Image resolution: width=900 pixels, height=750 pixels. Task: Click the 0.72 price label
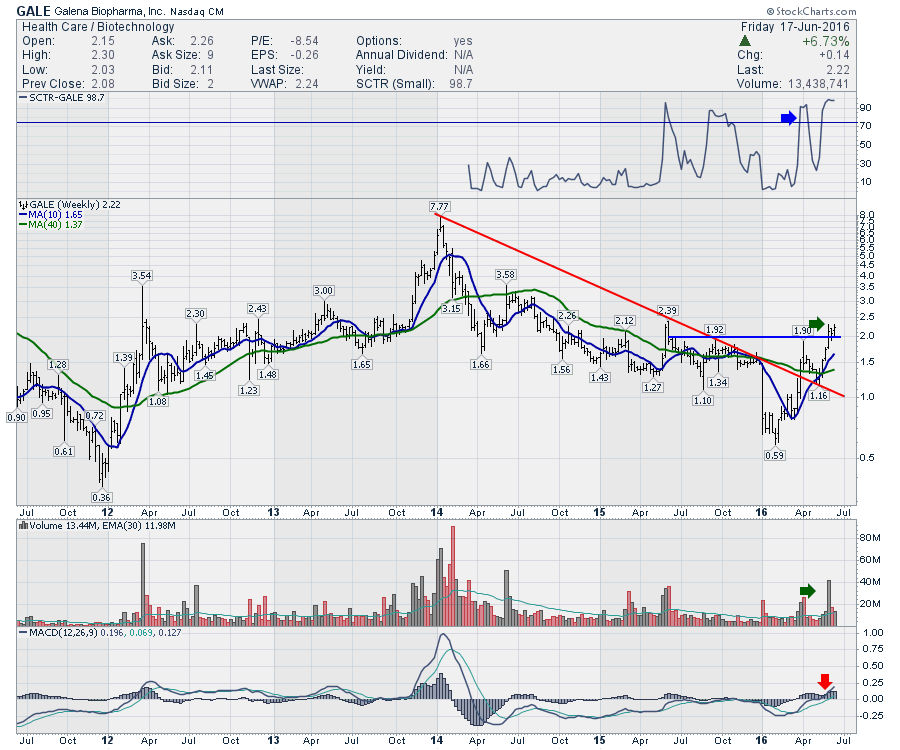tap(95, 415)
